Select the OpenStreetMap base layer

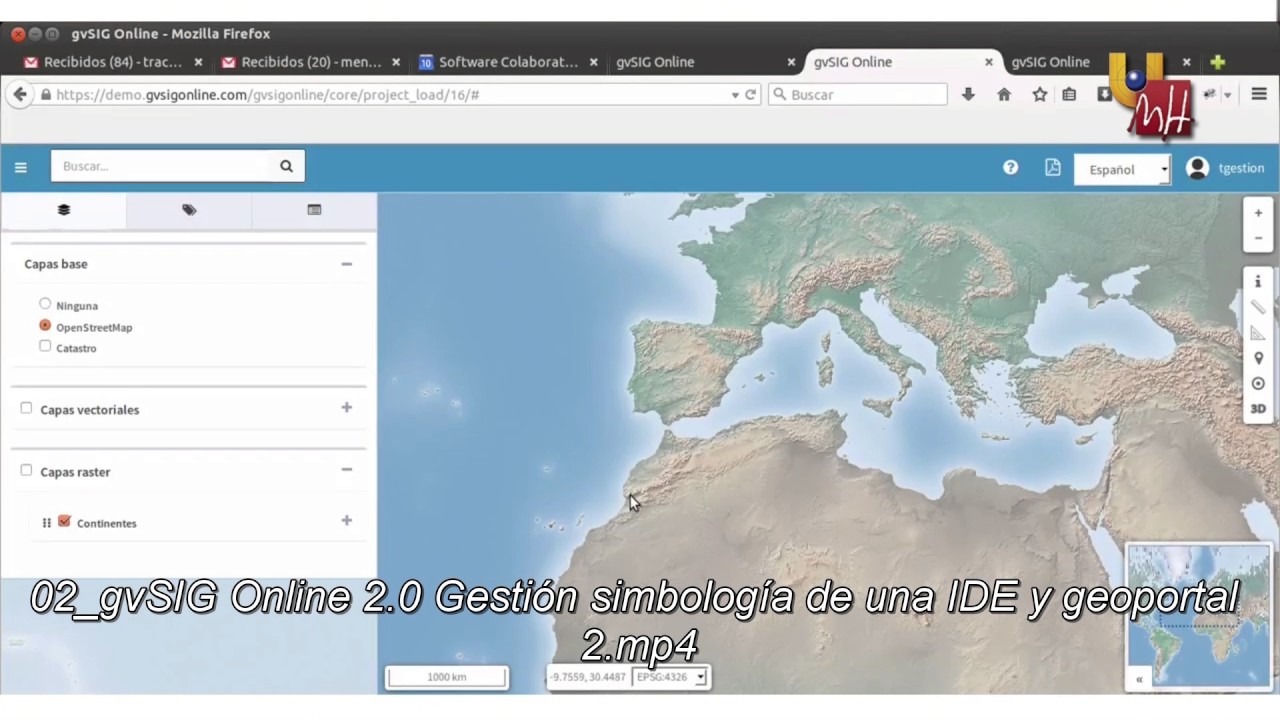[45, 326]
